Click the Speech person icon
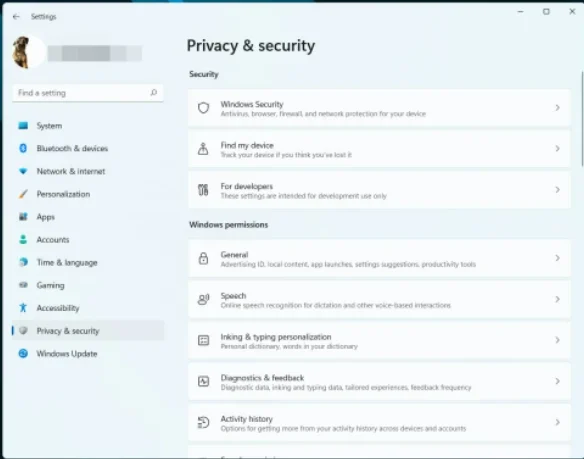The image size is (584, 459). point(203,299)
